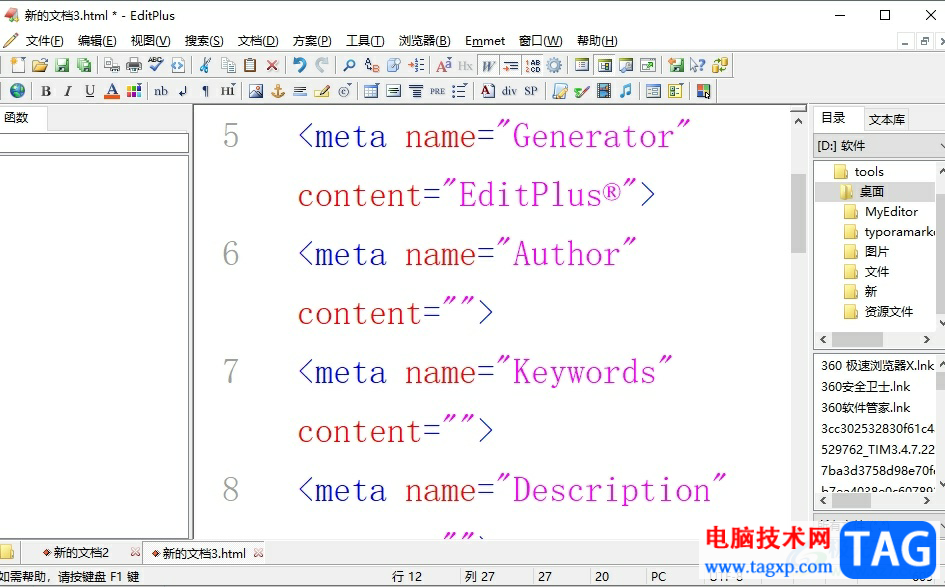This screenshot has width=945, height=587.
Task: Save all open documents
Action: [84, 65]
